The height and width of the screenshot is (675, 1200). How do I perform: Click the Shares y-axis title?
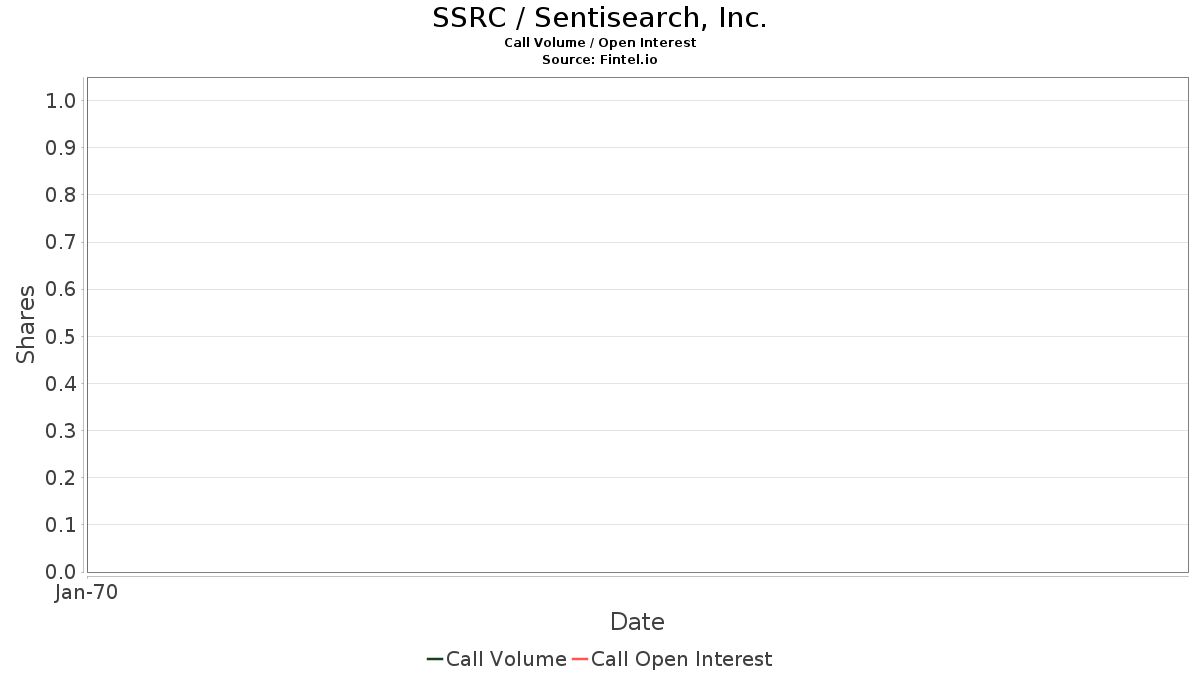click(x=26, y=324)
